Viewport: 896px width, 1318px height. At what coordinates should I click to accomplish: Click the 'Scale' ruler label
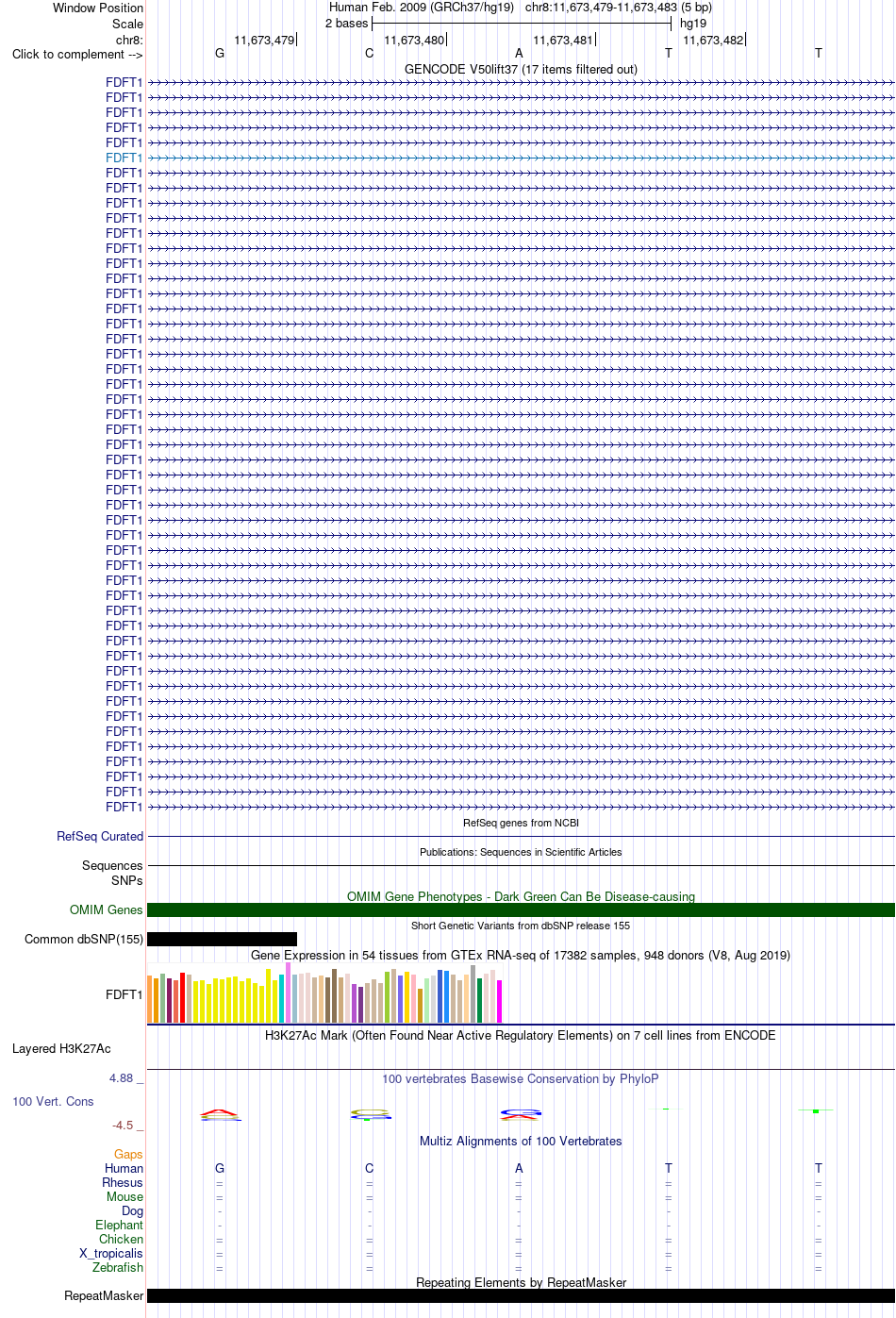tap(127, 24)
